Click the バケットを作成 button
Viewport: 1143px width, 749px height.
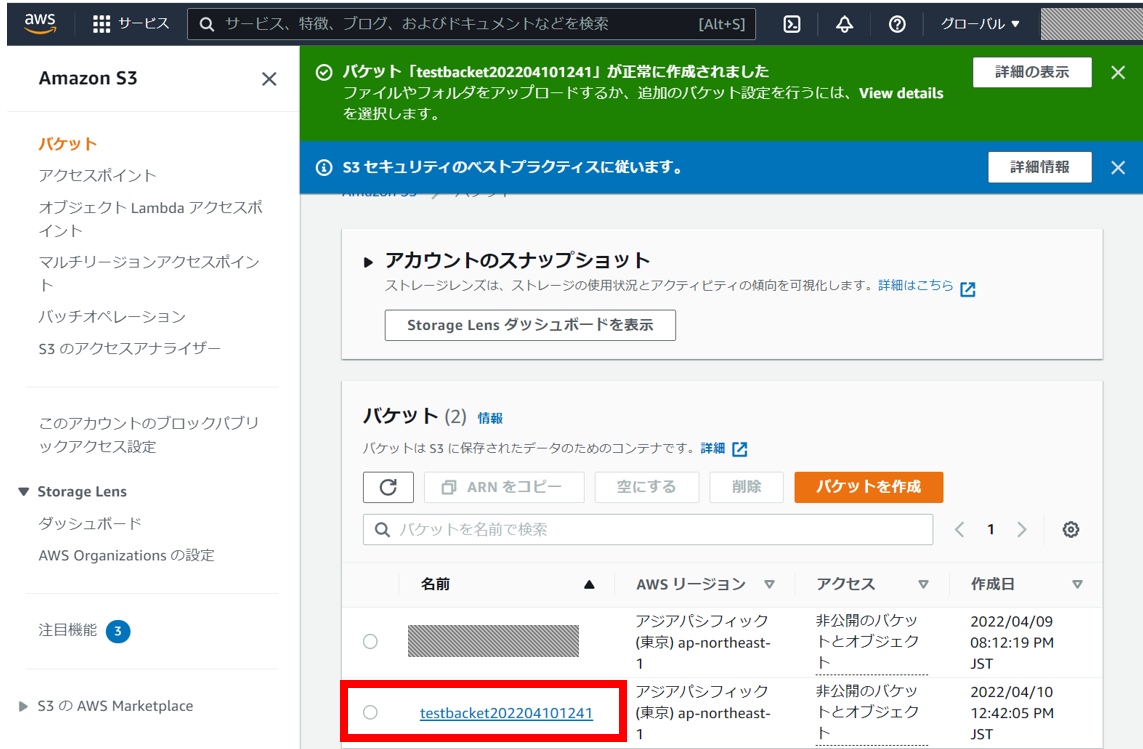868,487
